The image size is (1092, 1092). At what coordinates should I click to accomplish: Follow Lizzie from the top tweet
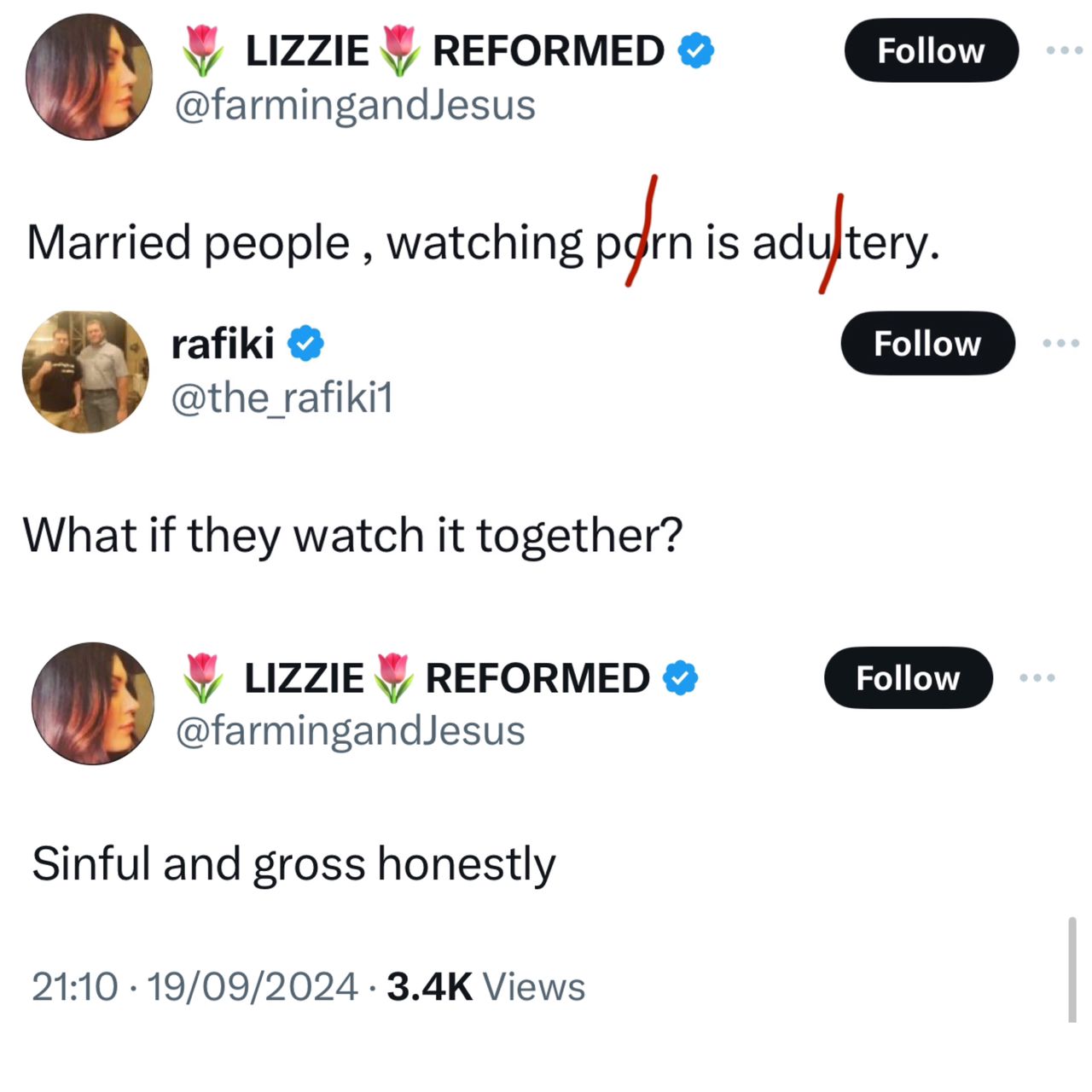pos(931,50)
